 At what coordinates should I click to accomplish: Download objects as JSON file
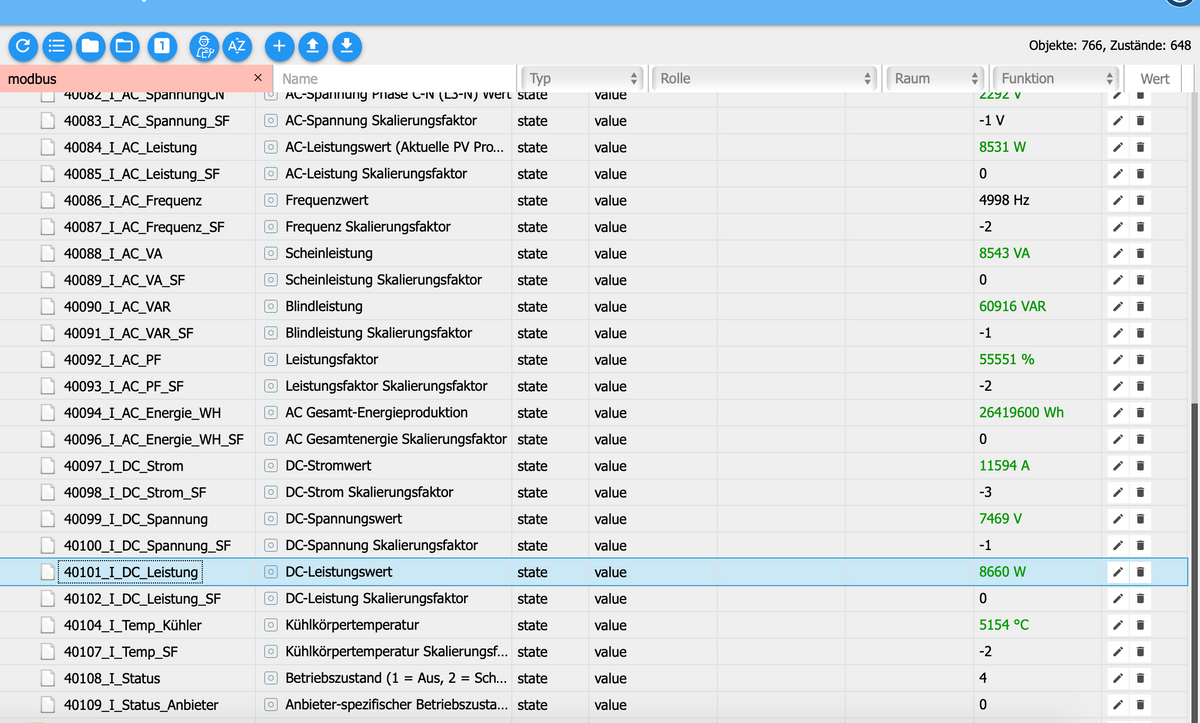point(346,45)
